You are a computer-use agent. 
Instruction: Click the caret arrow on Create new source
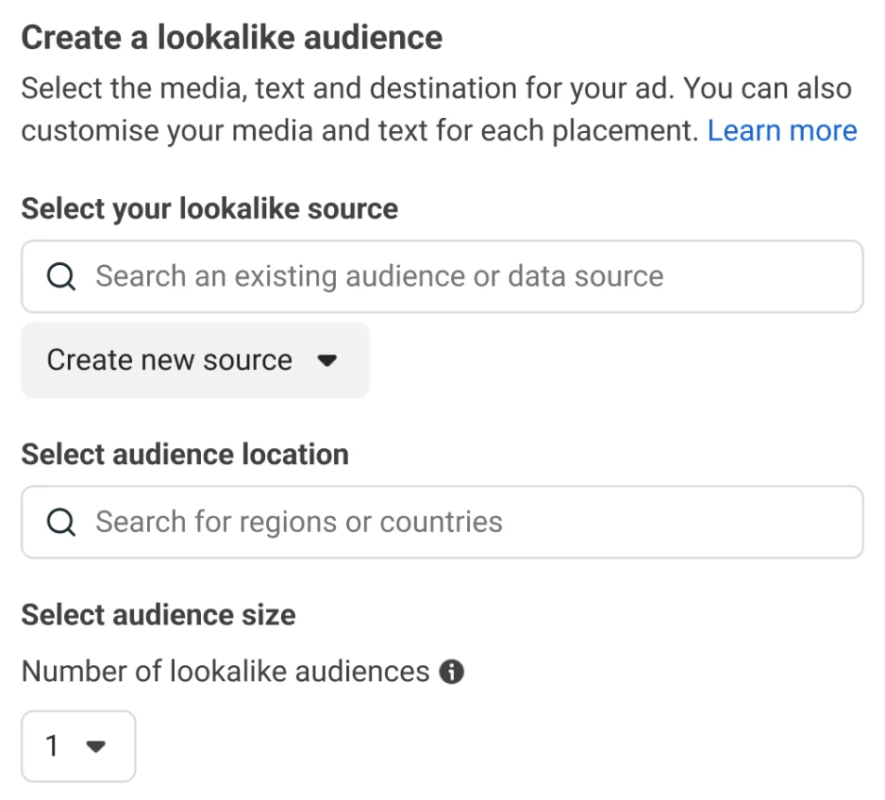tap(327, 361)
